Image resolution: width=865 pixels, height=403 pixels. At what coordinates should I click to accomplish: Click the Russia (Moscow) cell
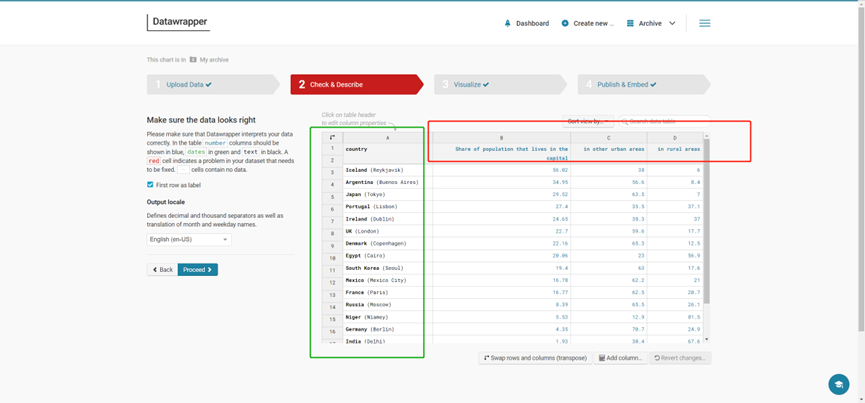(387, 305)
